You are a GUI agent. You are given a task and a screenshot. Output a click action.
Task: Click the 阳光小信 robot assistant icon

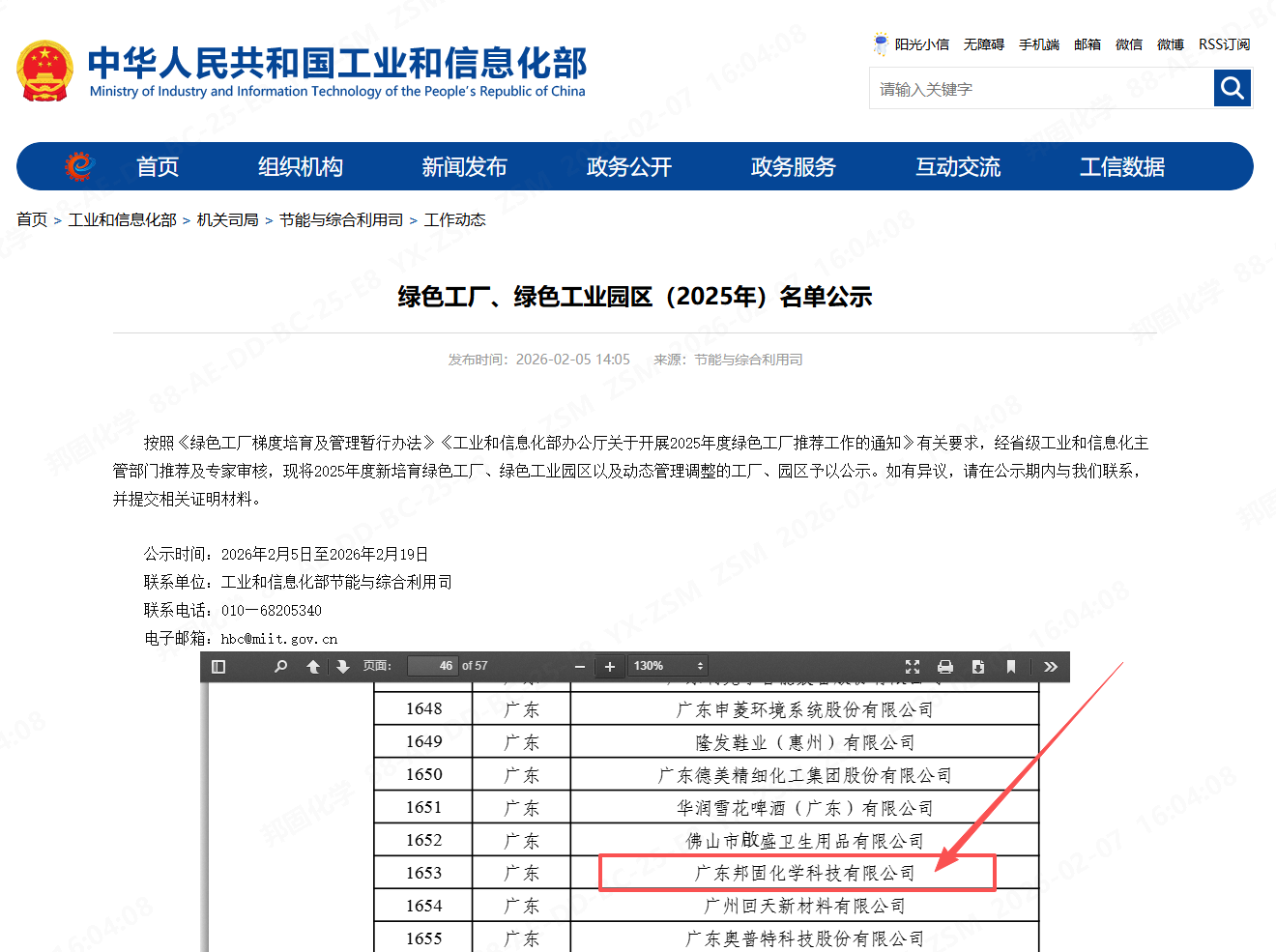tap(881, 44)
